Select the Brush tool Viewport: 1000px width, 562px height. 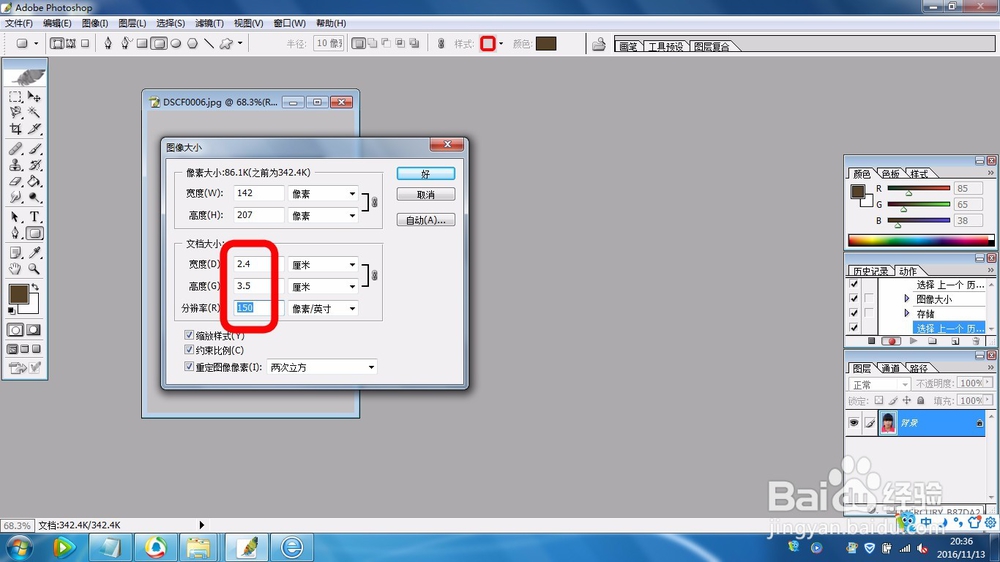(x=34, y=149)
